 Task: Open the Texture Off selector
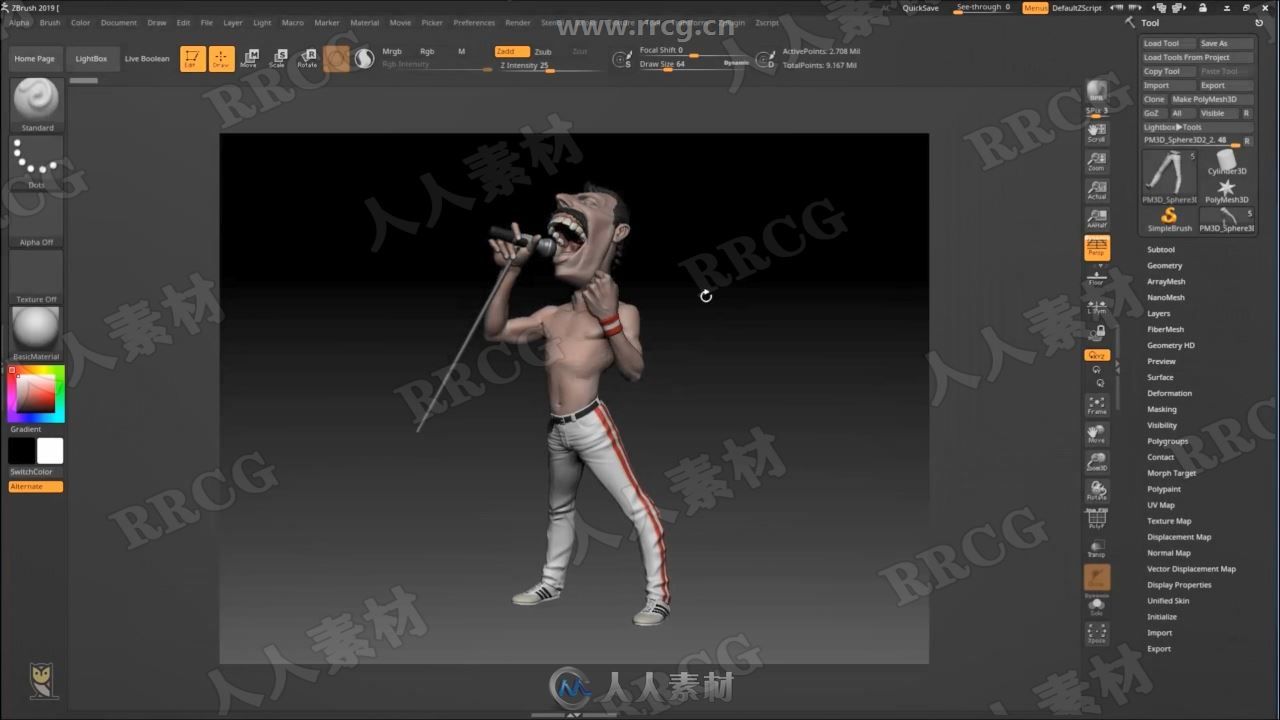37,277
